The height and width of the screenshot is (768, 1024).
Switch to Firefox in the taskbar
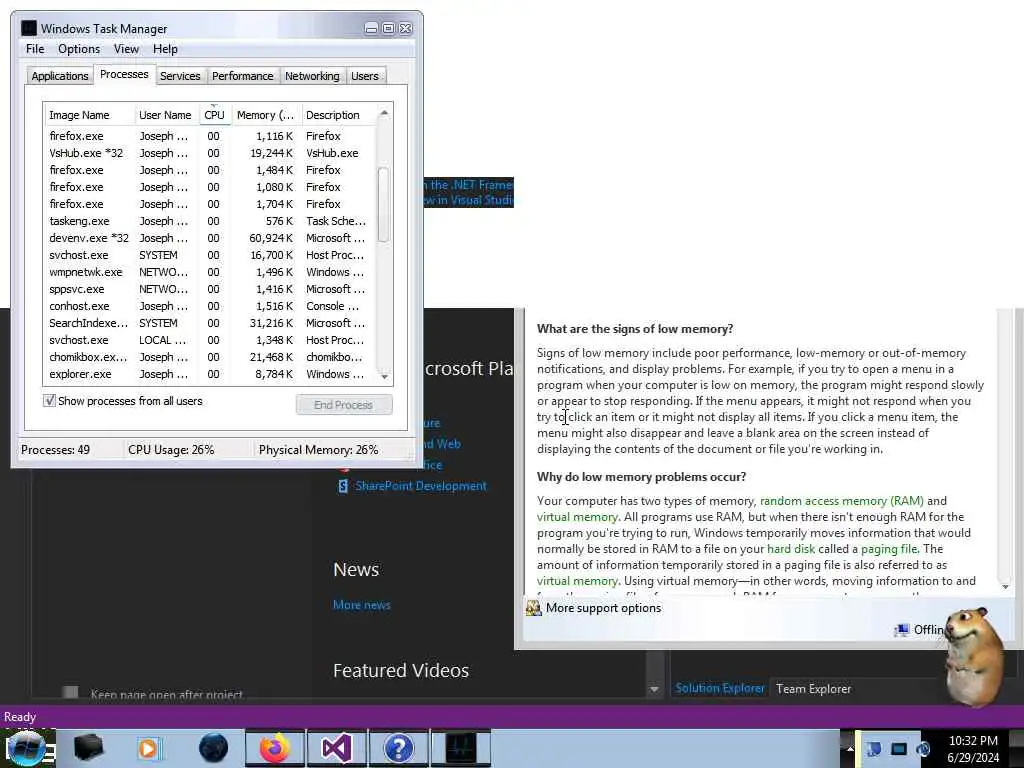click(x=275, y=748)
